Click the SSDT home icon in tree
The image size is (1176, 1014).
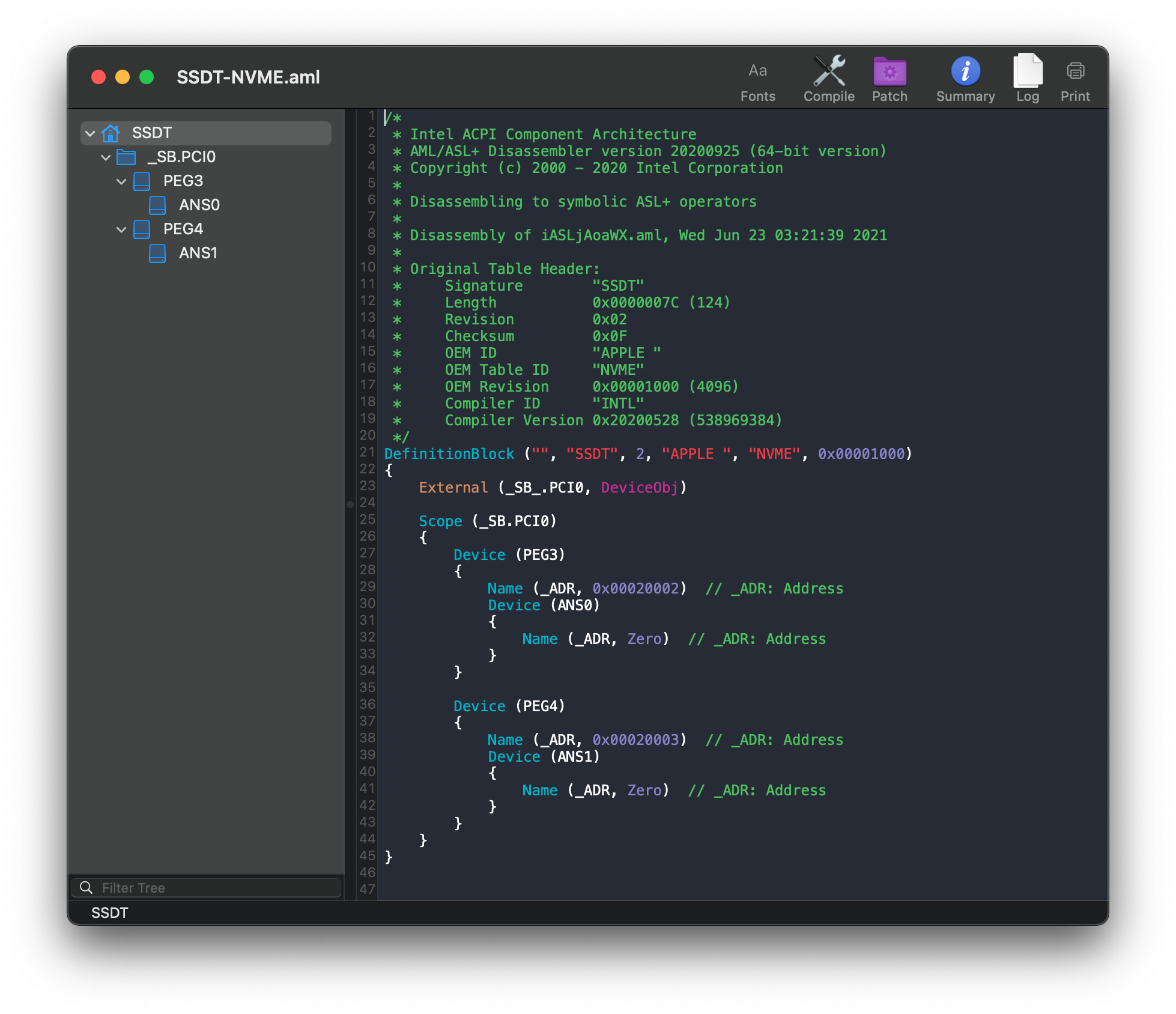tap(111, 133)
